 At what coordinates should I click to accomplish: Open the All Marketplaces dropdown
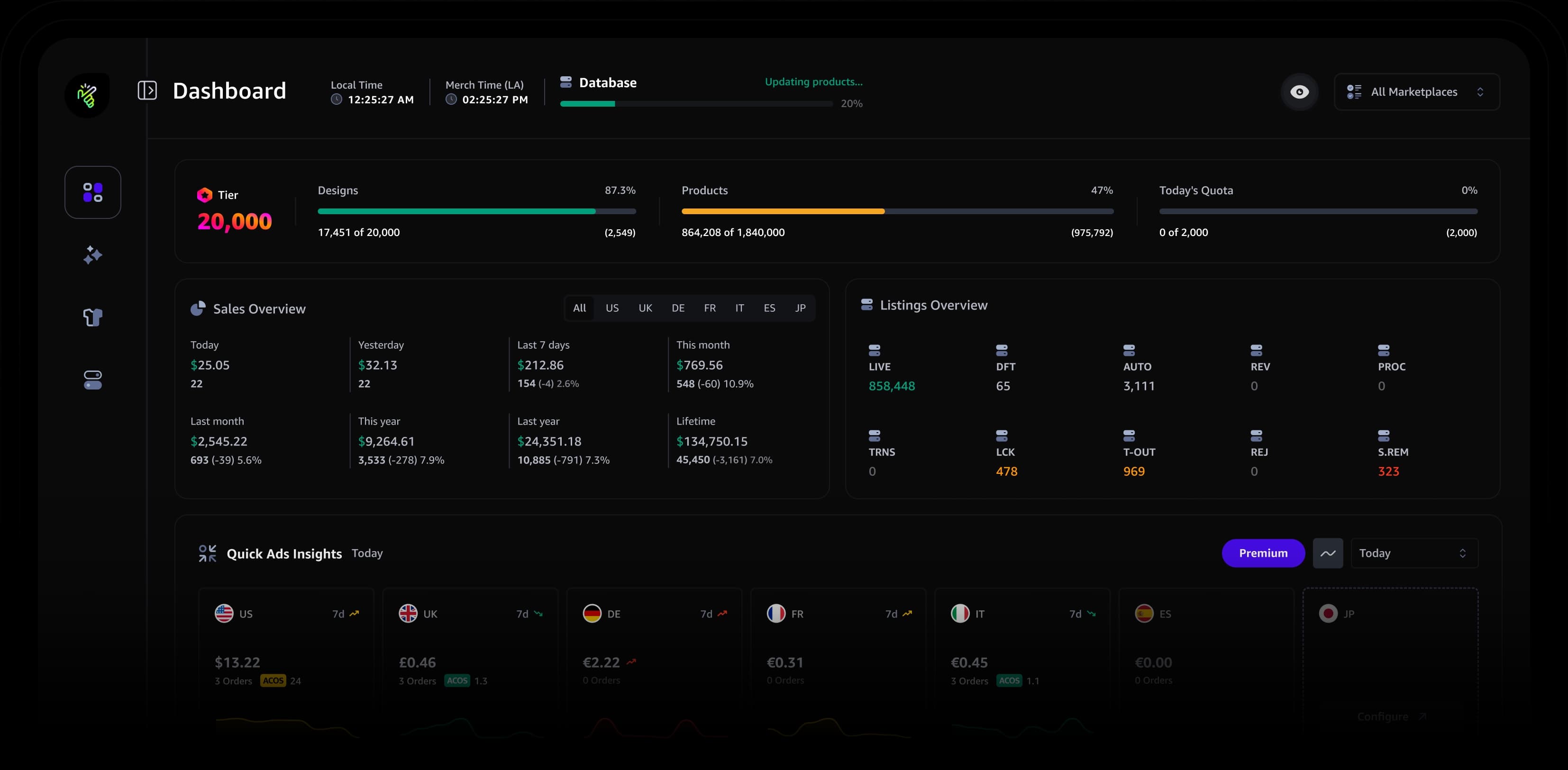[1417, 92]
